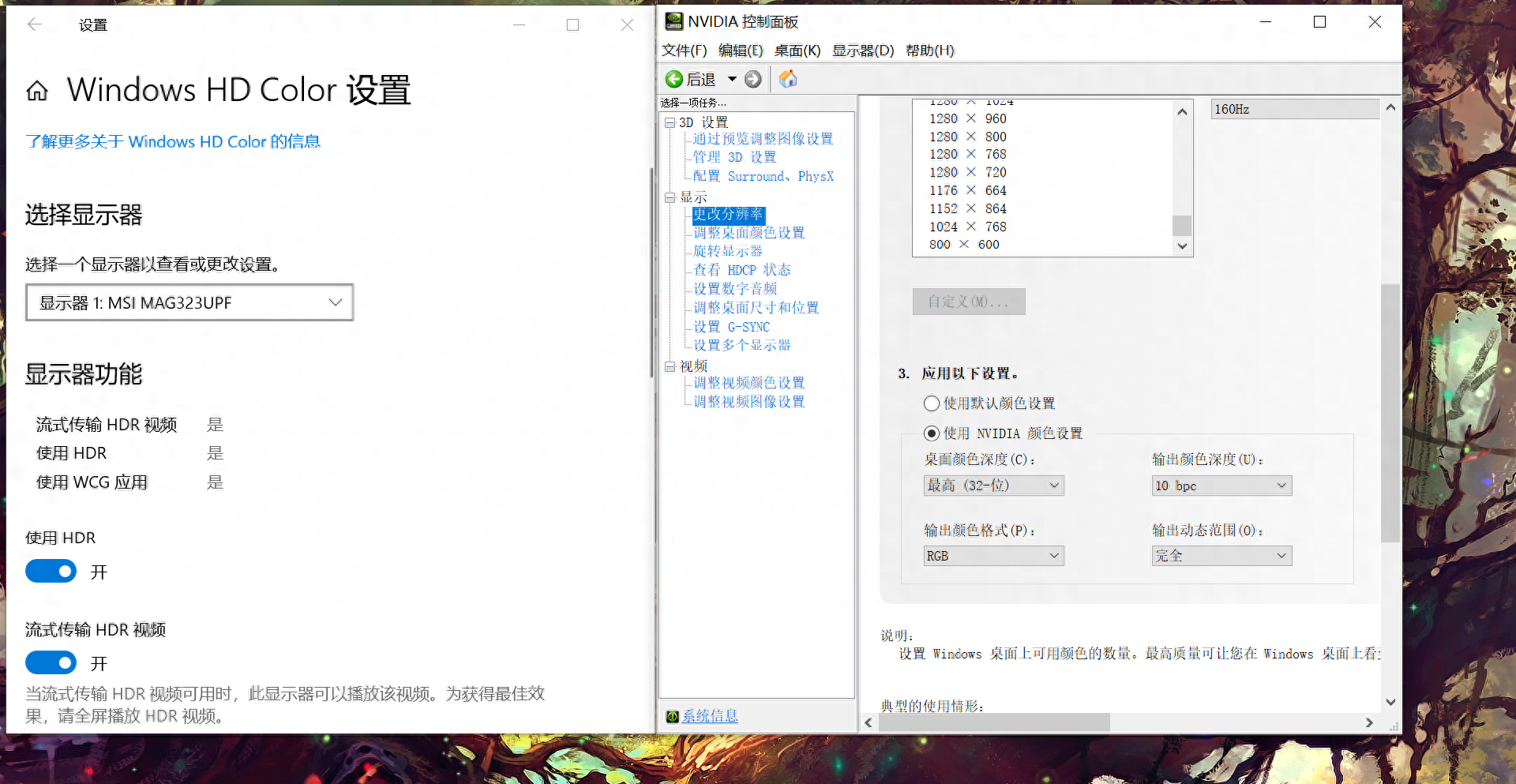Screen dimensions: 1516x784
Task: Open the 显示器 1: MSI MAG323UPF dropdown
Action: point(189,302)
